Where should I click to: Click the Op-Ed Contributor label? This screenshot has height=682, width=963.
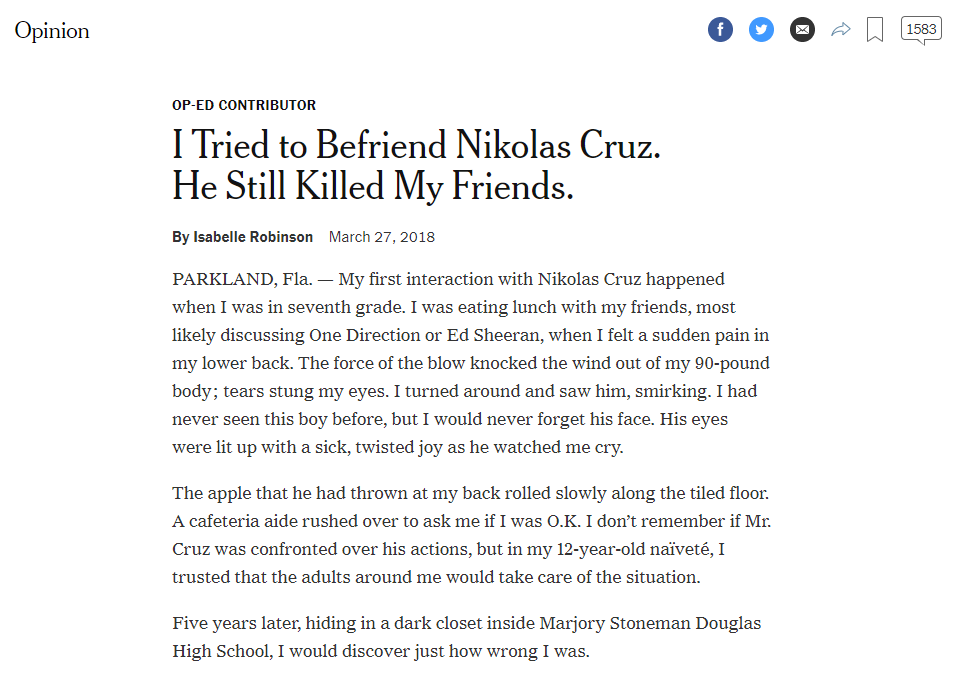[x=244, y=105]
